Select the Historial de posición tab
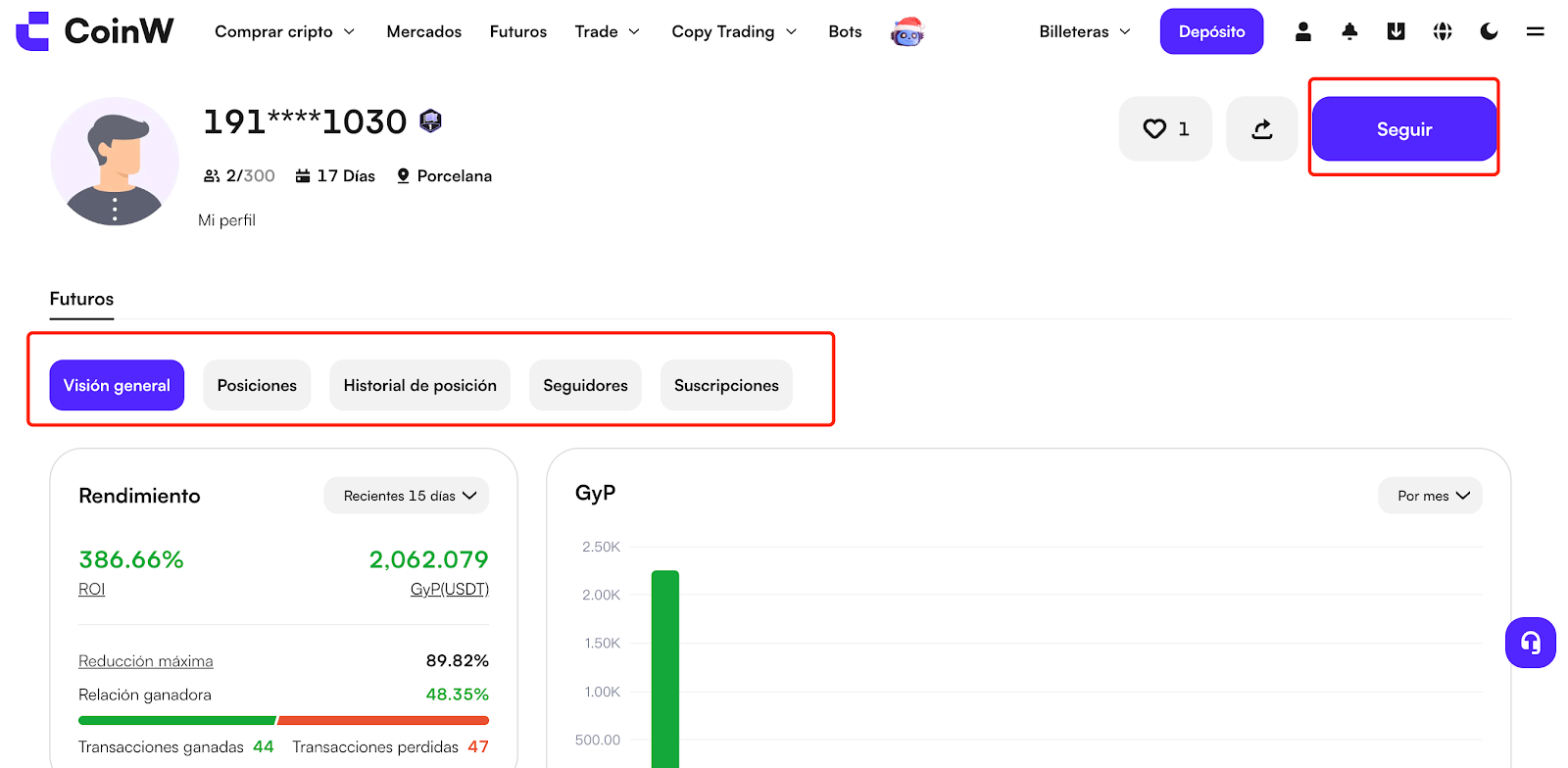 (x=419, y=385)
